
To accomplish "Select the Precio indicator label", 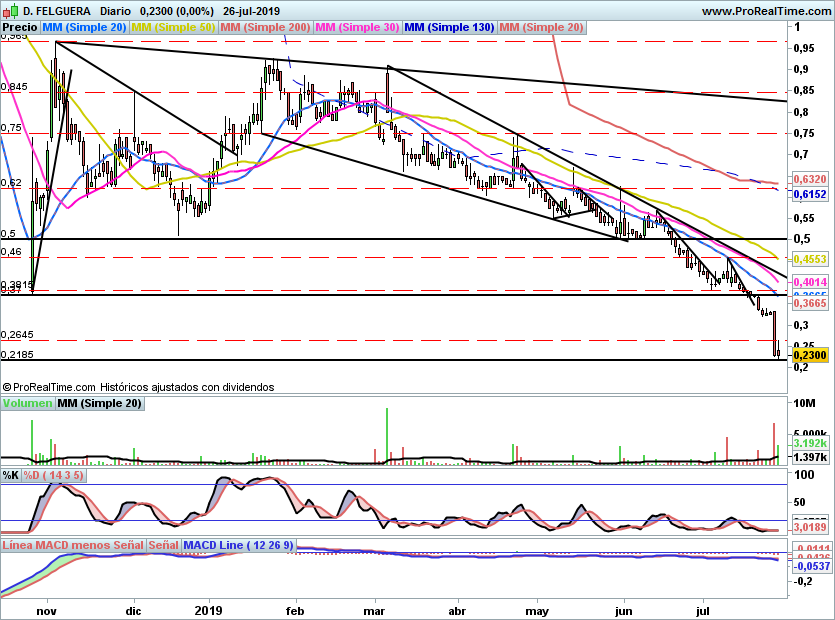I will pyautogui.click(x=20, y=27).
